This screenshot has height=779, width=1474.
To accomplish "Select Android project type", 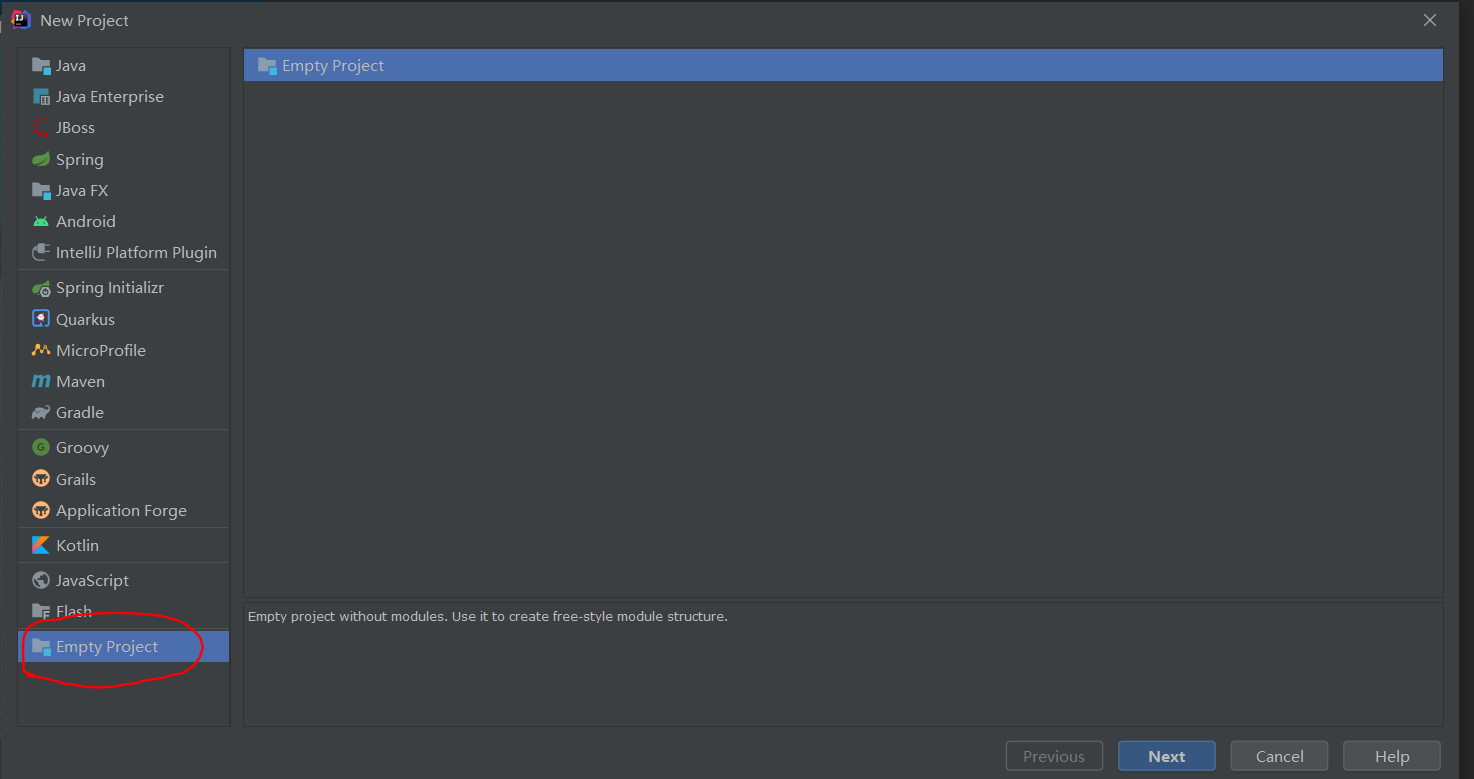I will coord(123,222).
